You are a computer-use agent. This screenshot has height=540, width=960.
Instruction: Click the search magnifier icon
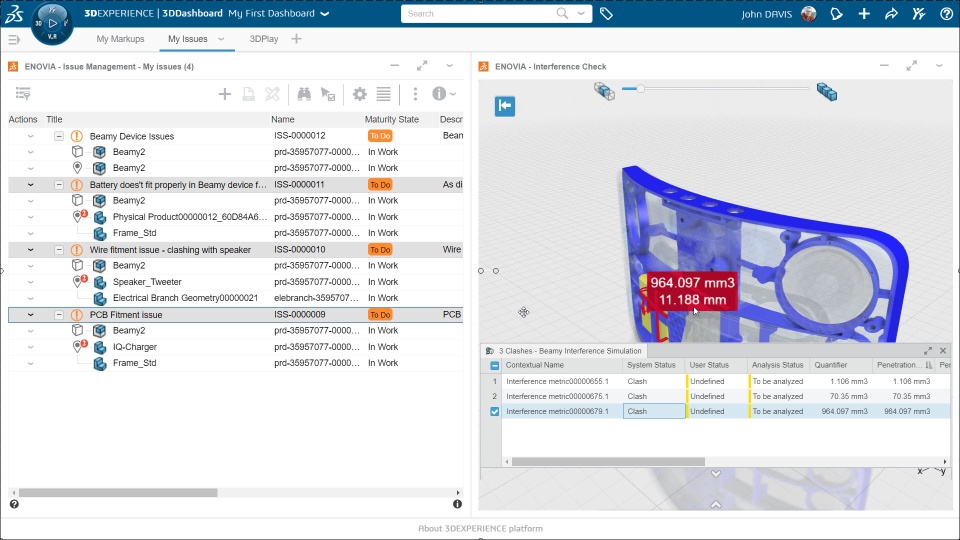(562, 13)
